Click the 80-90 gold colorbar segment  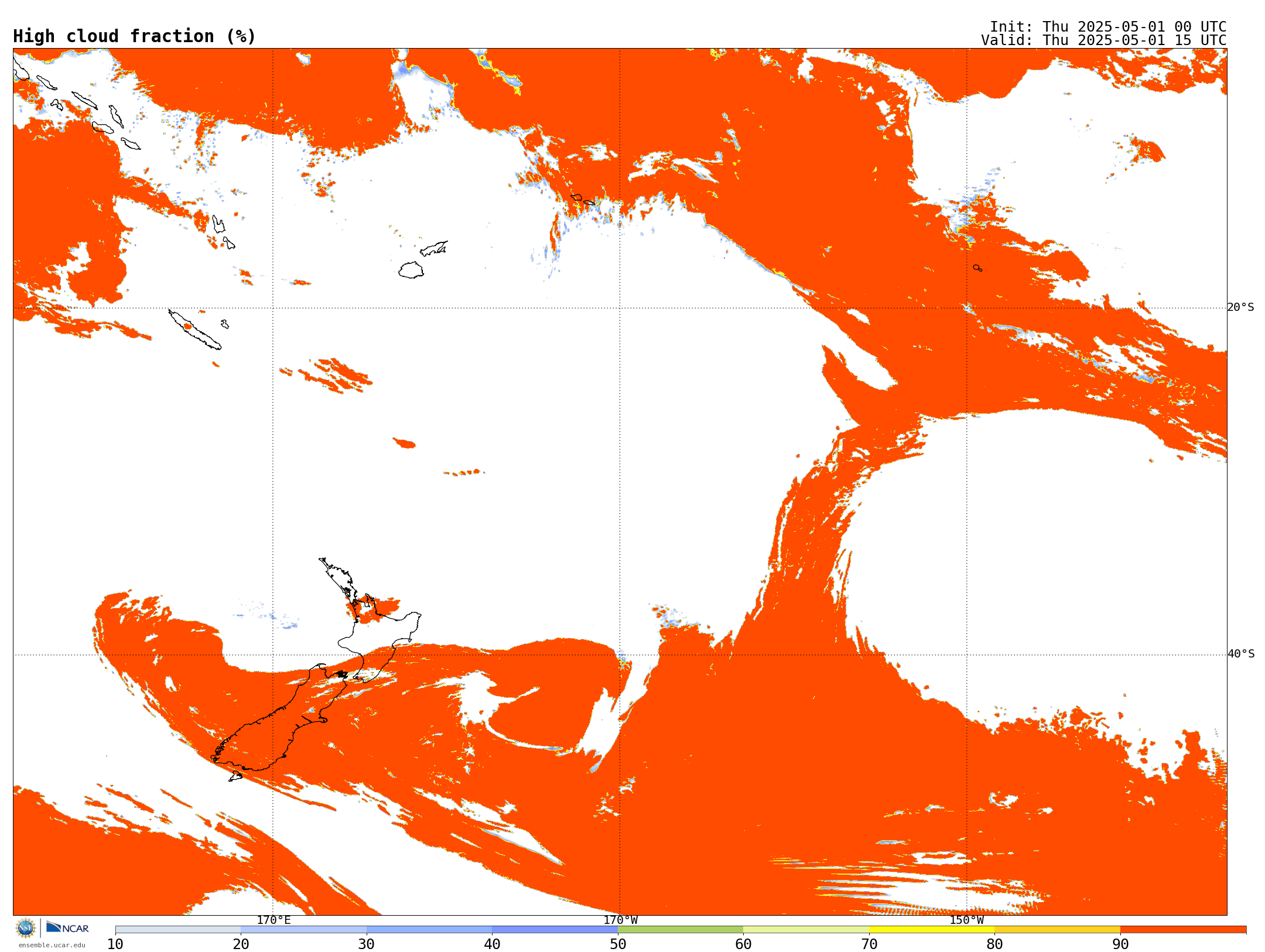point(1057,930)
